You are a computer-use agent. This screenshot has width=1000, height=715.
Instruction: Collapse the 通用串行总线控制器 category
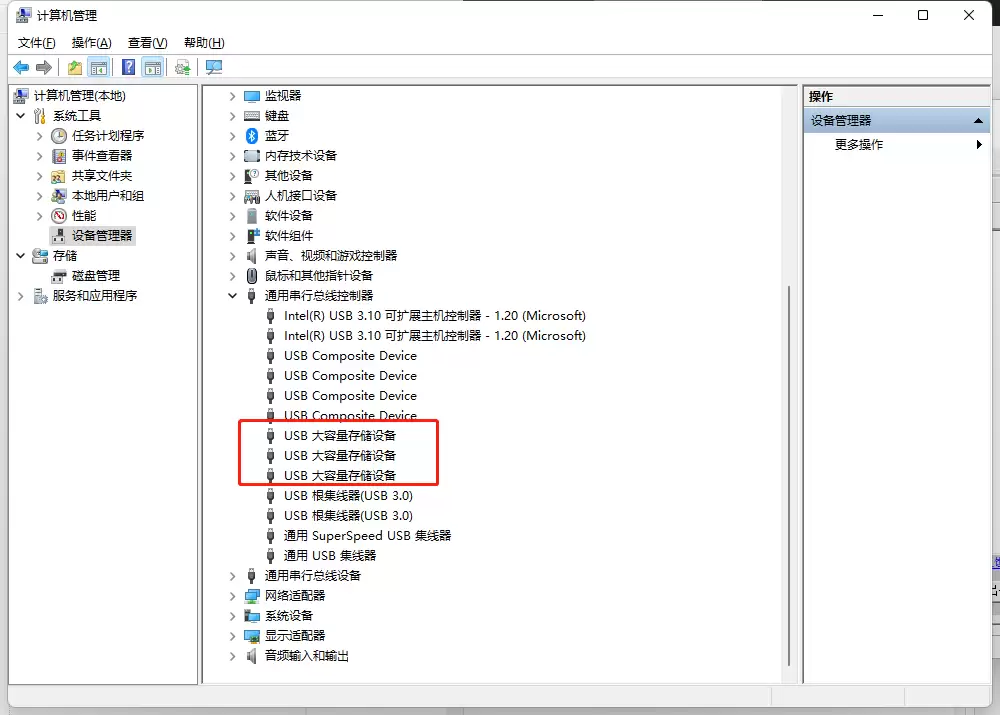[x=233, y=296]
